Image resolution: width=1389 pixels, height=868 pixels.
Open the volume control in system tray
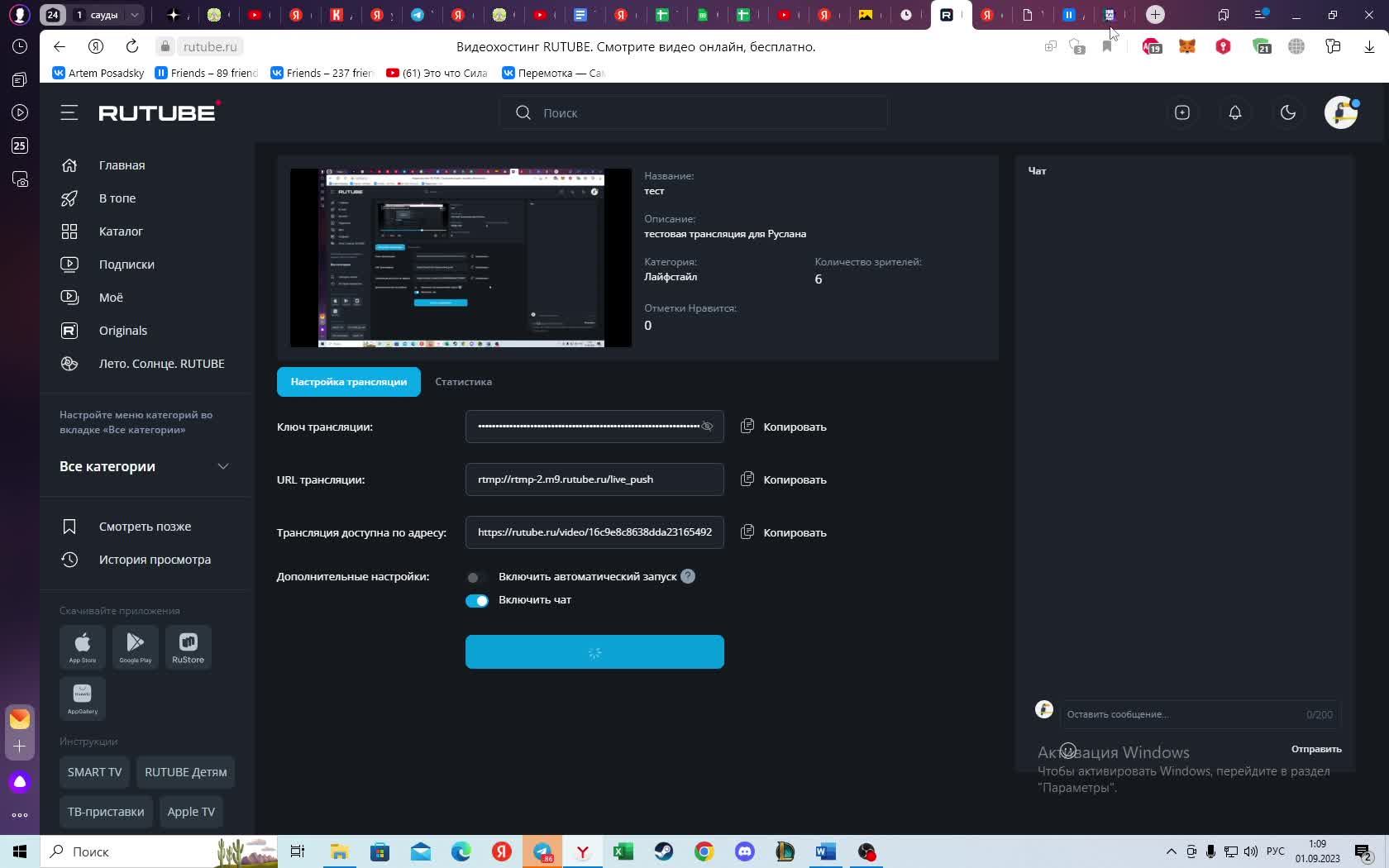[1250, 851]
